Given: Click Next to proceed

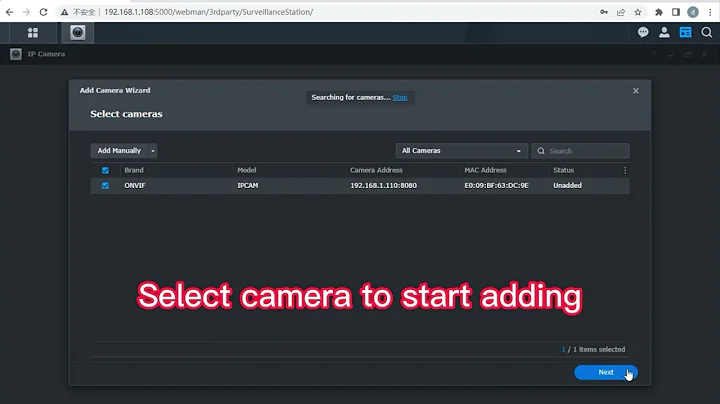Looking at the screenshot, I should pos(606,372).
